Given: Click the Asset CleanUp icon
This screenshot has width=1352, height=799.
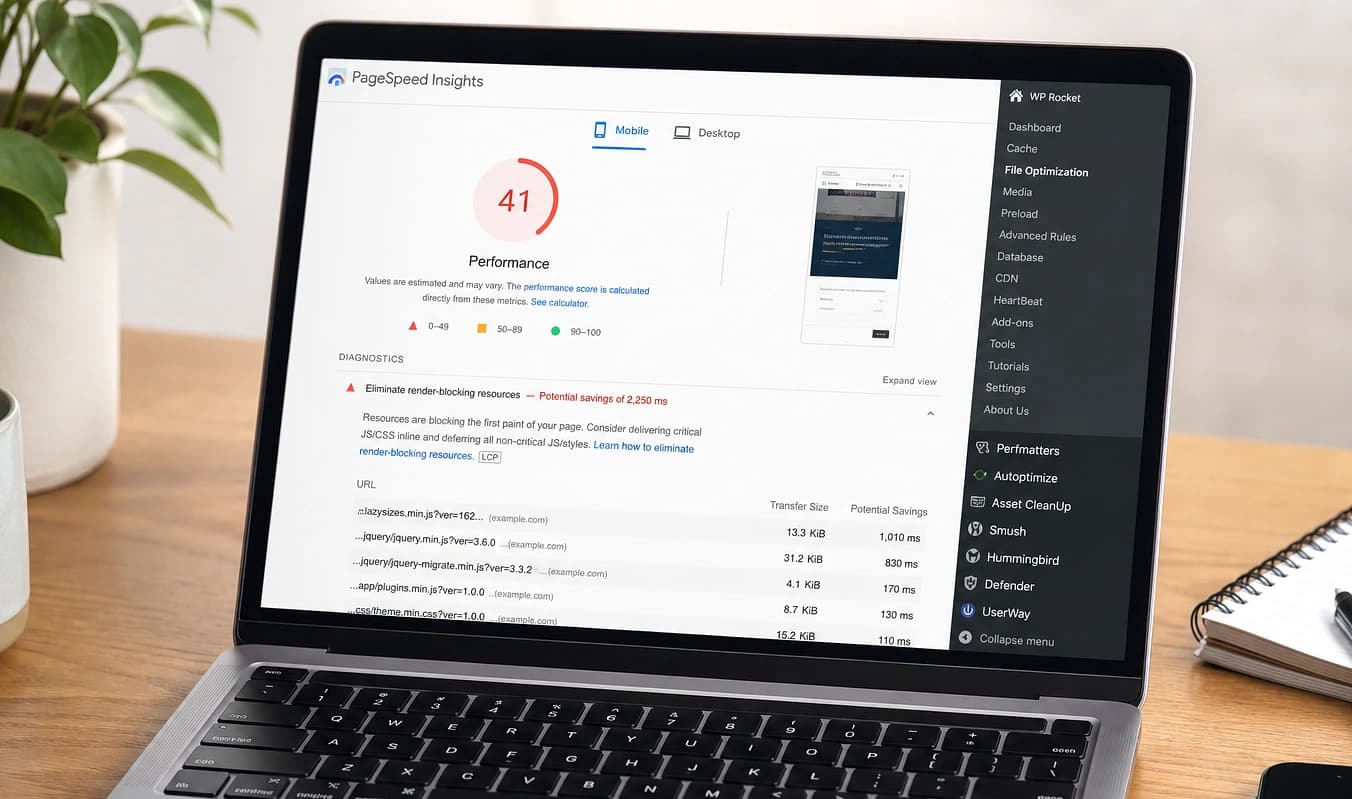Looking at the screenshot, I should [977, 503].
